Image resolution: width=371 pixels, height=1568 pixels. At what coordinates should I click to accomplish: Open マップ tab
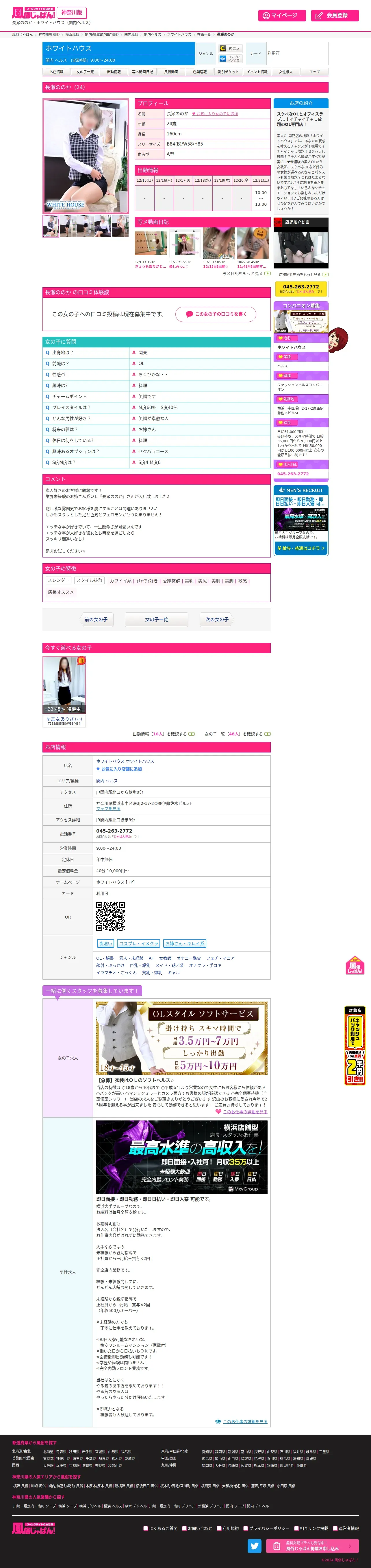[314, 72]
